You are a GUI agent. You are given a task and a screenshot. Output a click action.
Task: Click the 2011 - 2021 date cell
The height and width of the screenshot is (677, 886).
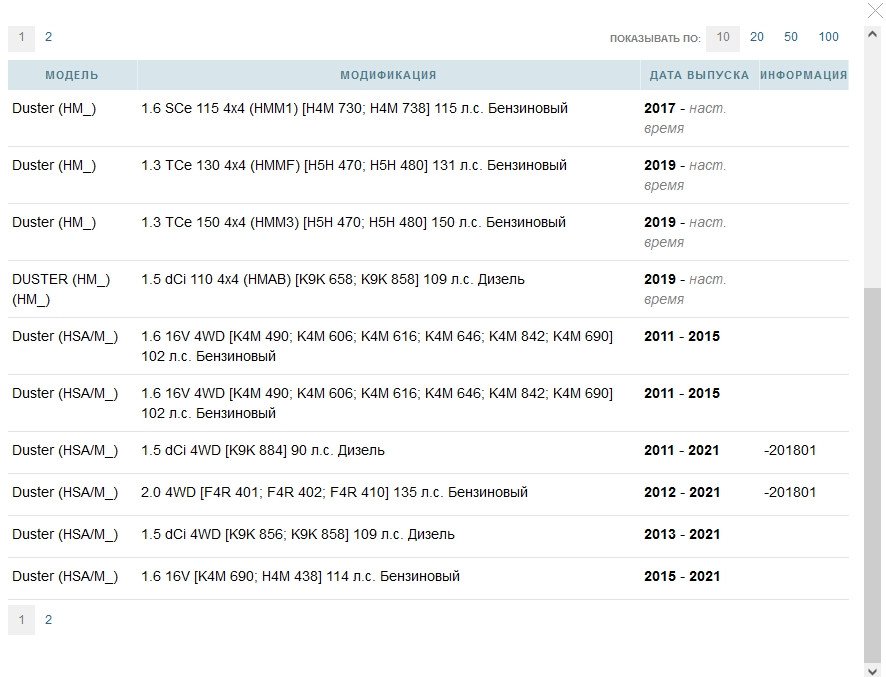(x=682, y=451)
